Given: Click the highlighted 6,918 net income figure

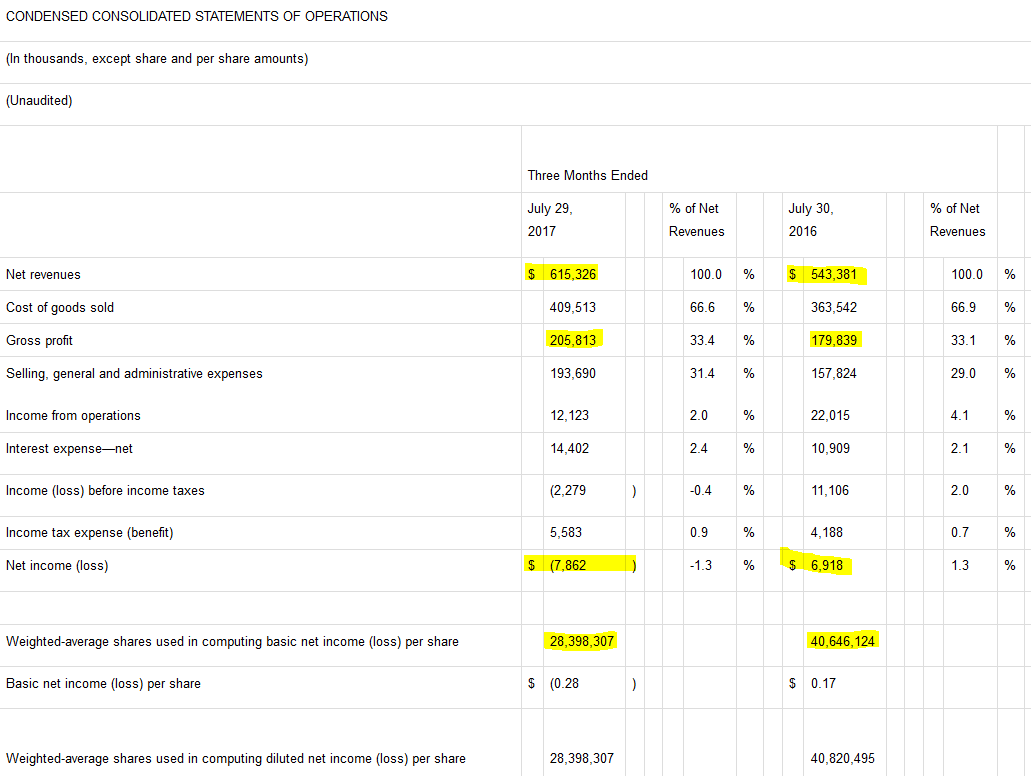Looking at the screenshot, I should point(827,565).
